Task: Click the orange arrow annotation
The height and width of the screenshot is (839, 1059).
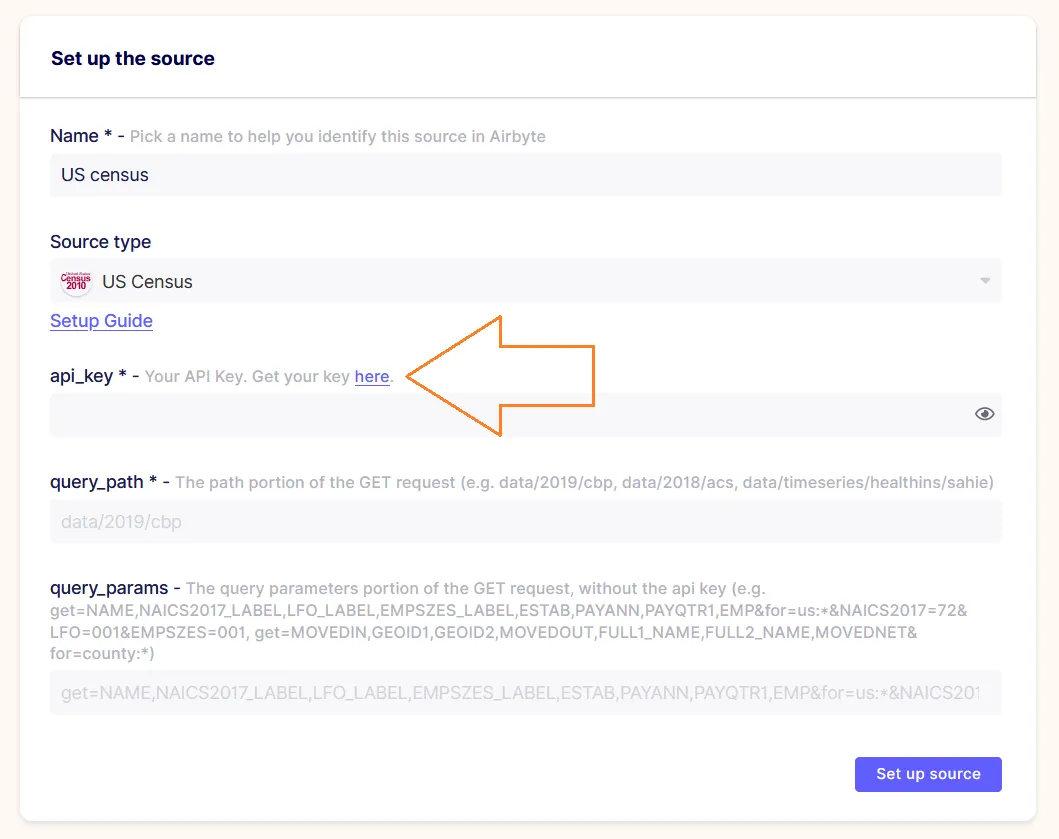Action: (501, 376)
